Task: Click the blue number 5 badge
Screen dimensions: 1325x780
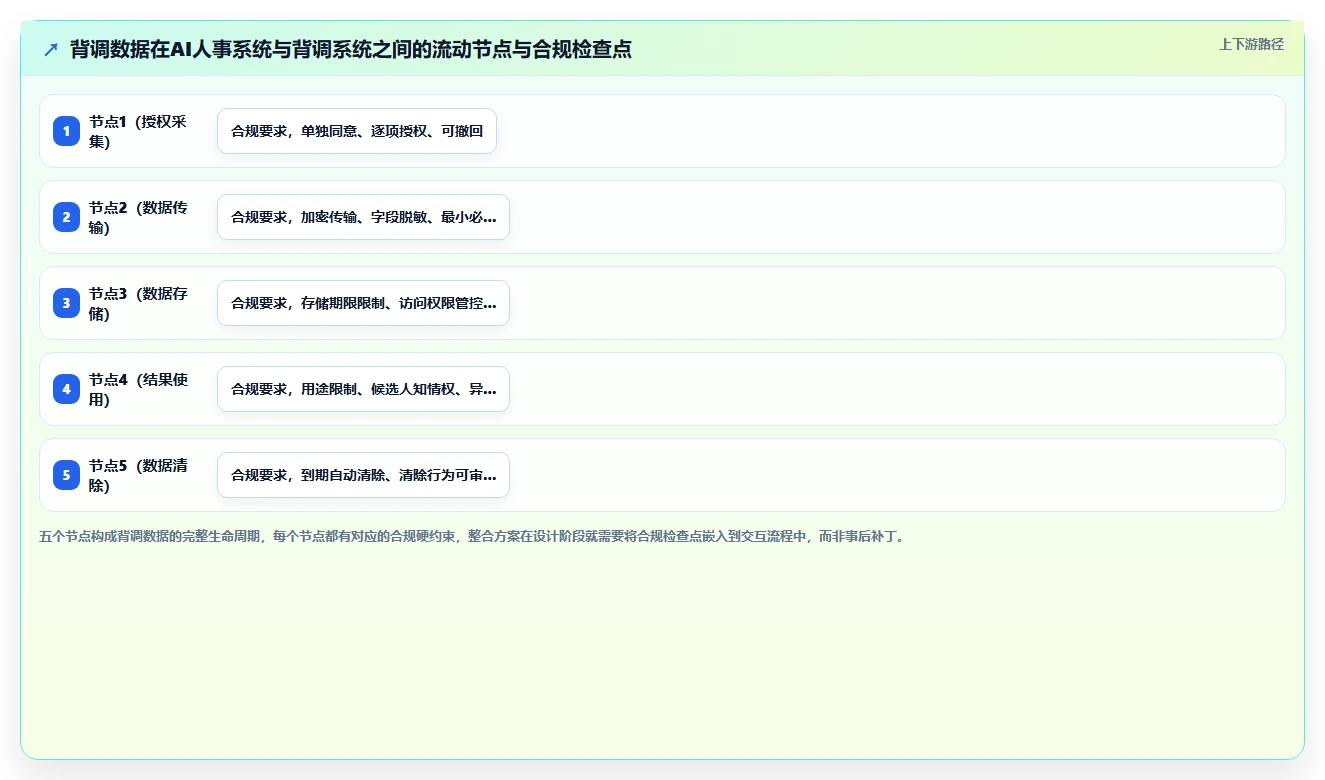Action: tap(66, 475)
